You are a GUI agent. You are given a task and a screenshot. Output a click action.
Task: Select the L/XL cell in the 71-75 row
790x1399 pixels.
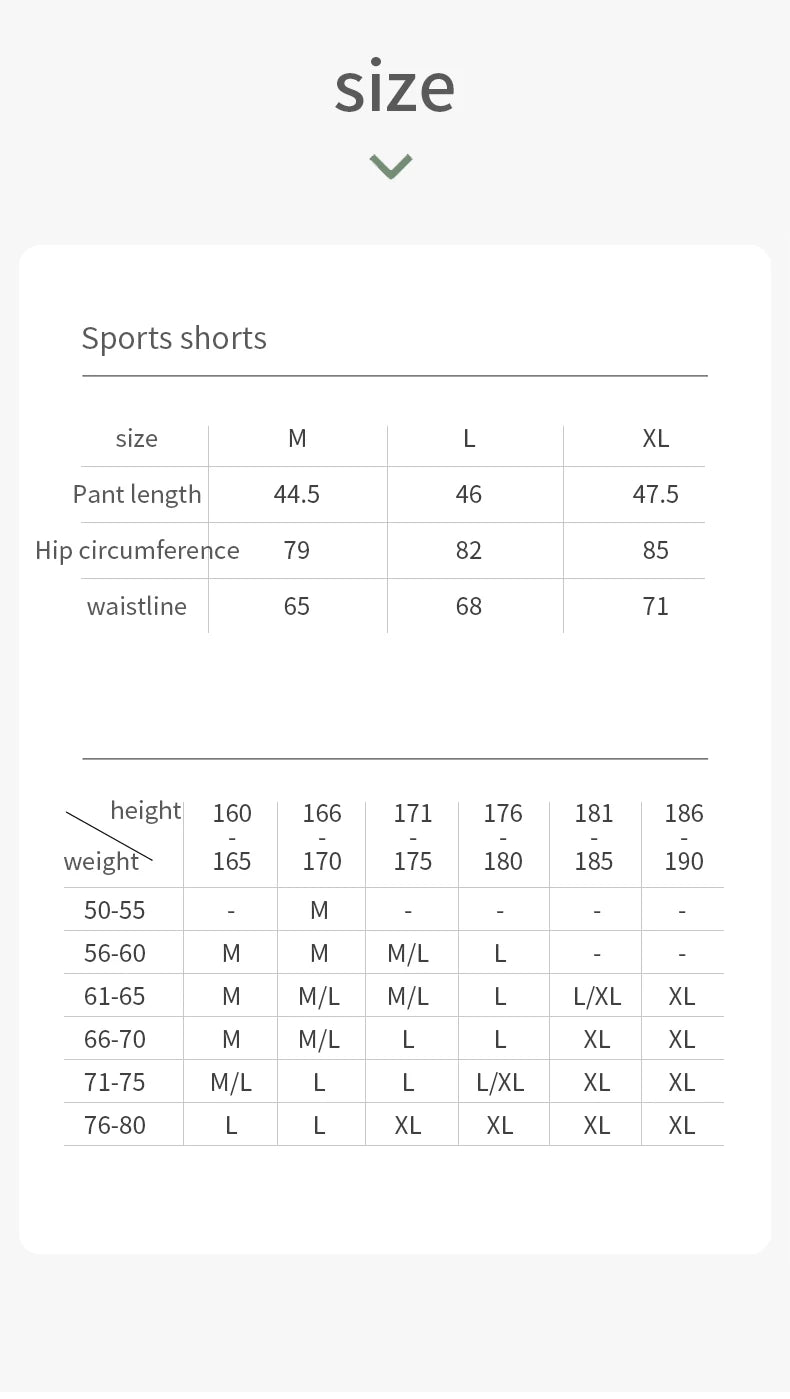(x=500, y=1082)
